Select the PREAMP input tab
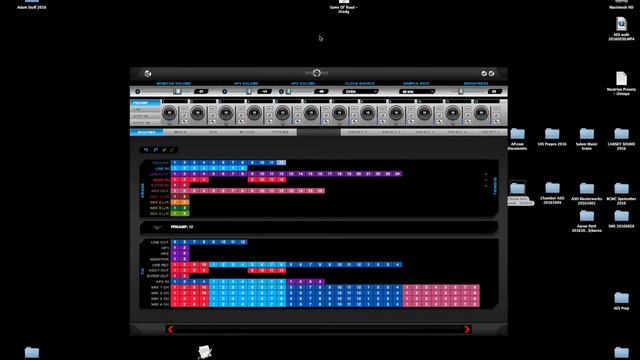The width and height of the screenshot is (640, 360). (x=145, y=103)
